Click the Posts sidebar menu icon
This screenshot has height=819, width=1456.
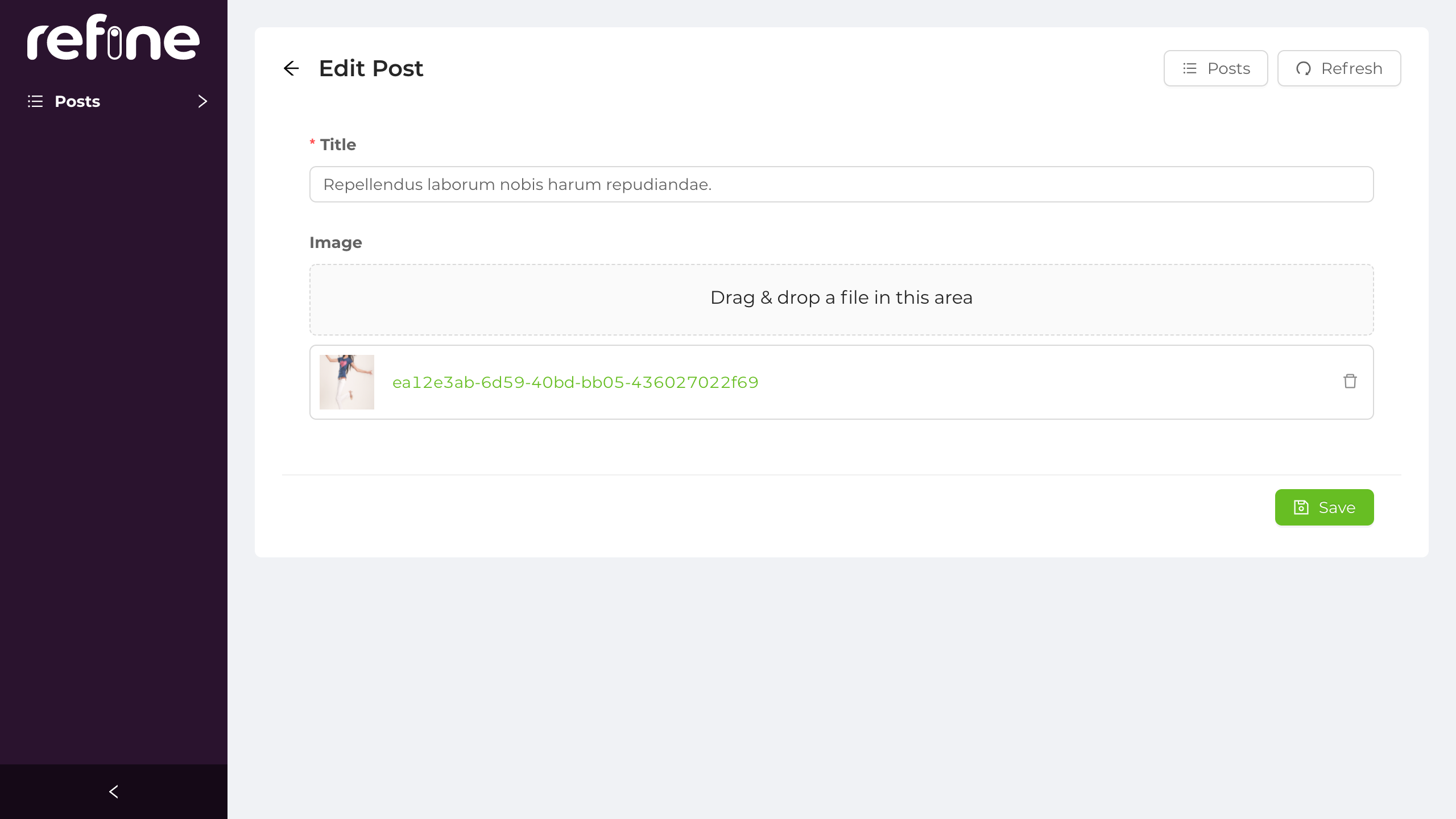click(36, 101)
